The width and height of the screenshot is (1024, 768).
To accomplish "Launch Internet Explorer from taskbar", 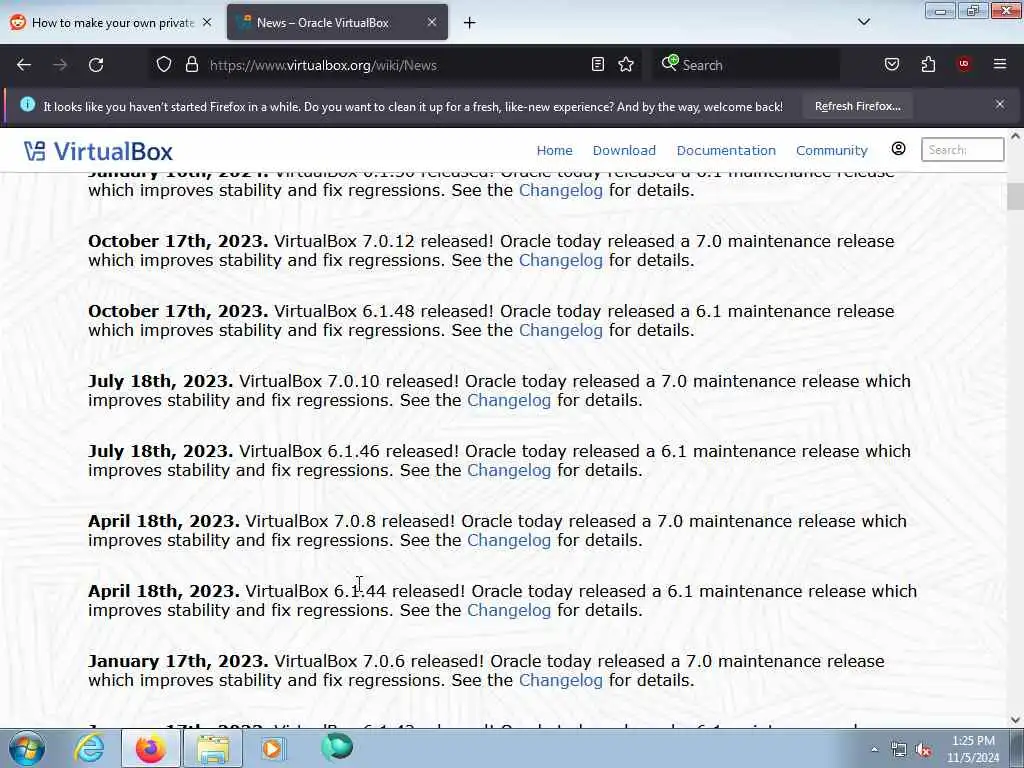I will [x=89, y=748].
